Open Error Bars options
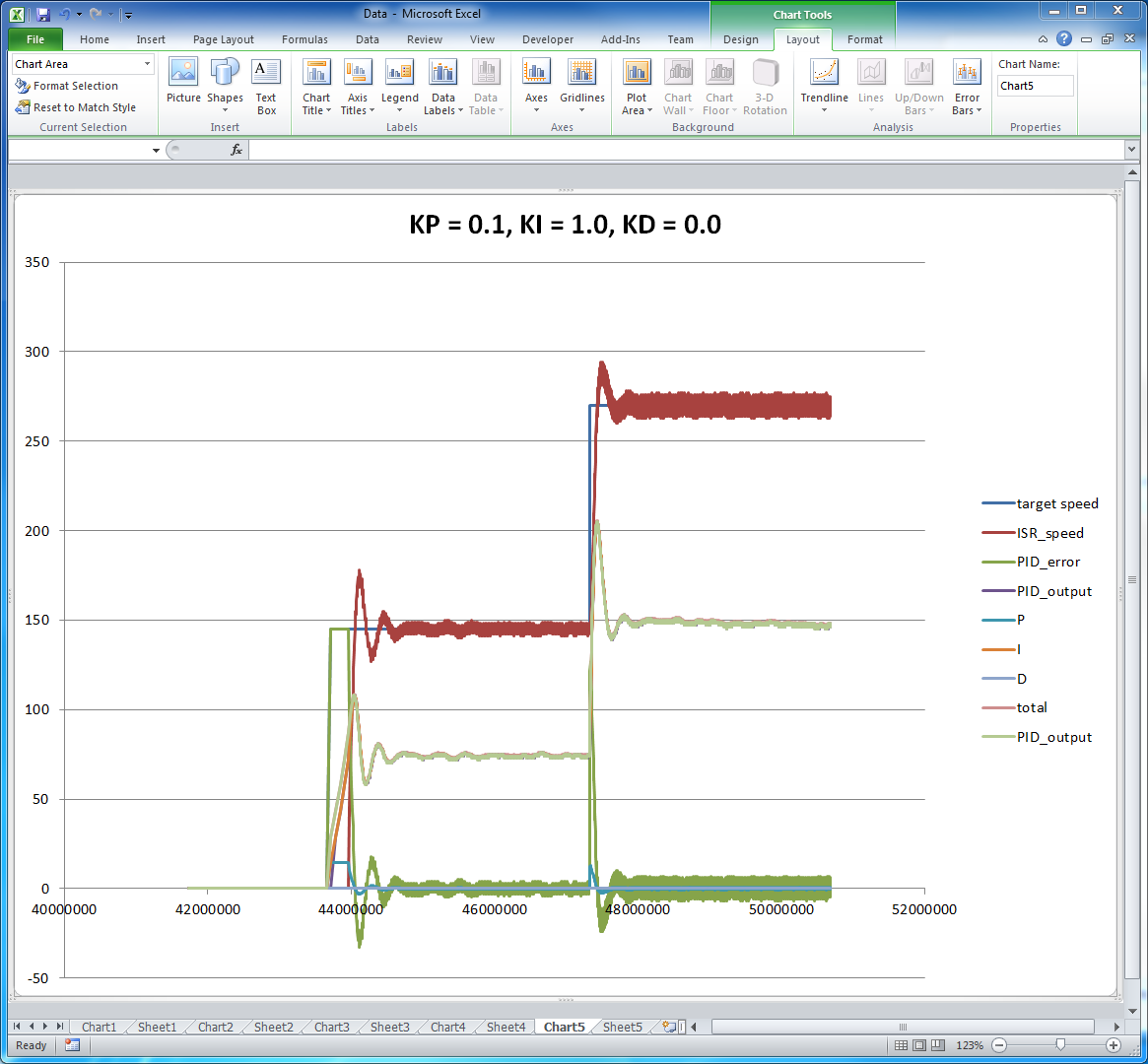This screenshot has height=1064, width=1148. point(967,87)
